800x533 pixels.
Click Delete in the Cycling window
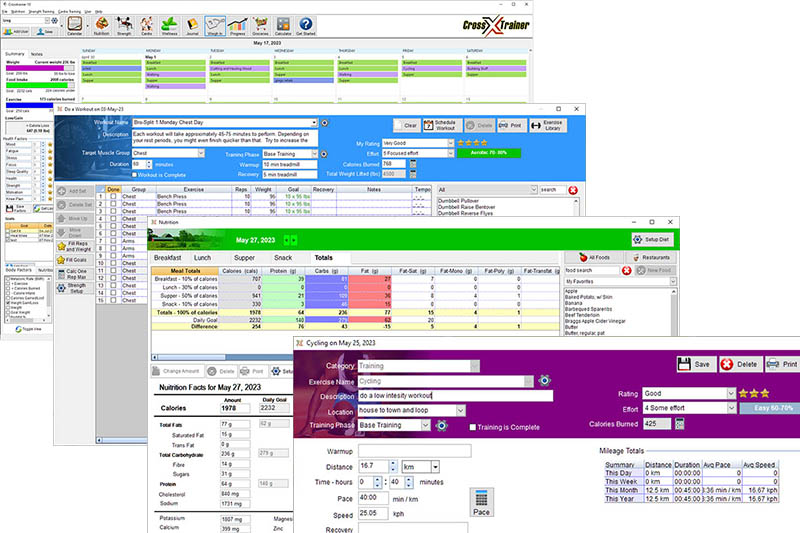[740, 364]
